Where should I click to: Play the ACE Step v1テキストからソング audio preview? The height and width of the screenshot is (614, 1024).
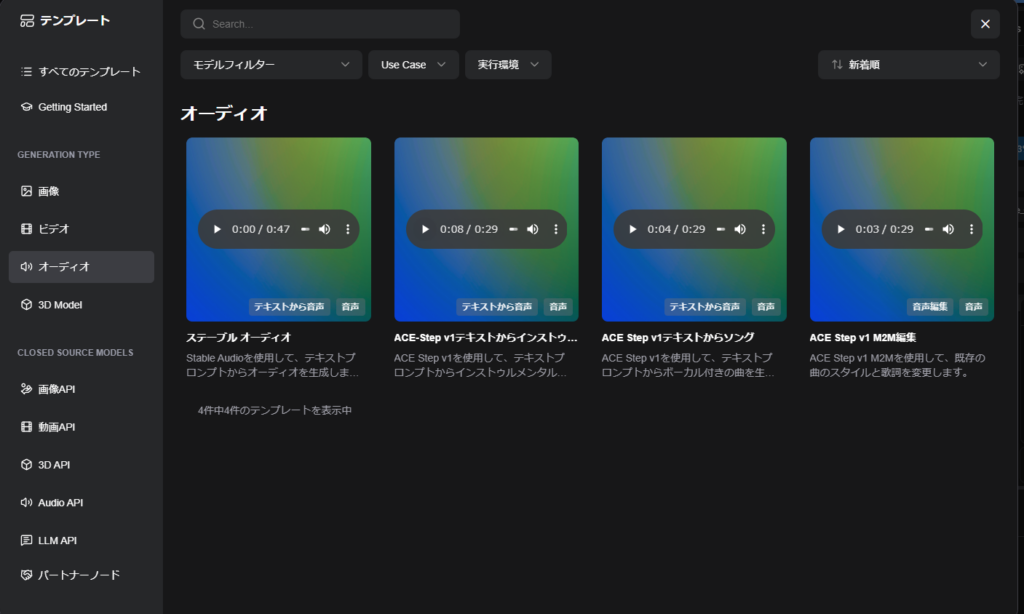tap(632, 229)
